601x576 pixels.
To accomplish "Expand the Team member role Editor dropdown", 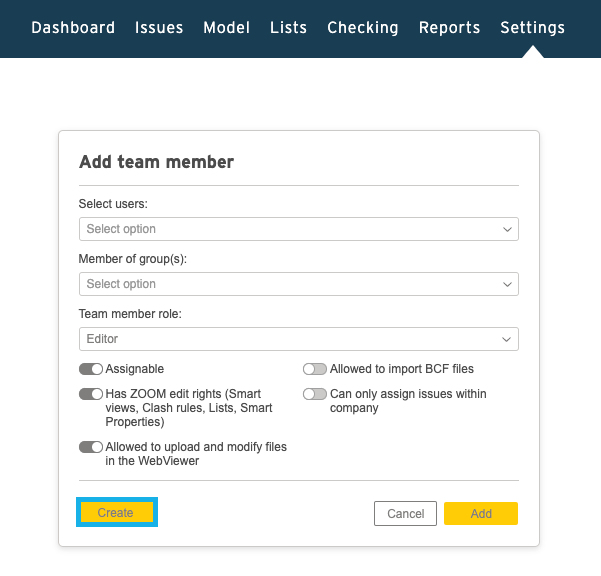I will pyautogui.click(x=299, y=339).
